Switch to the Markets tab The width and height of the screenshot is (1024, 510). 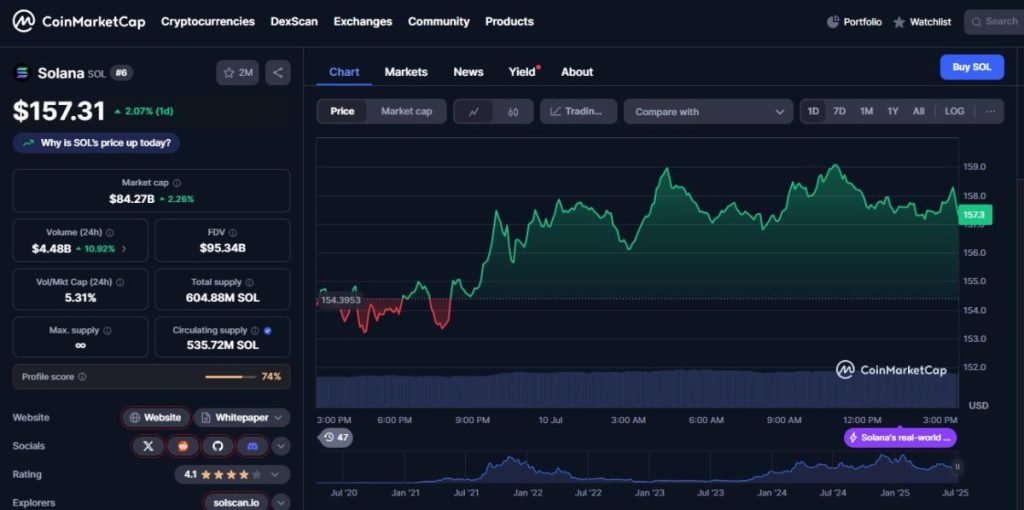406,72
